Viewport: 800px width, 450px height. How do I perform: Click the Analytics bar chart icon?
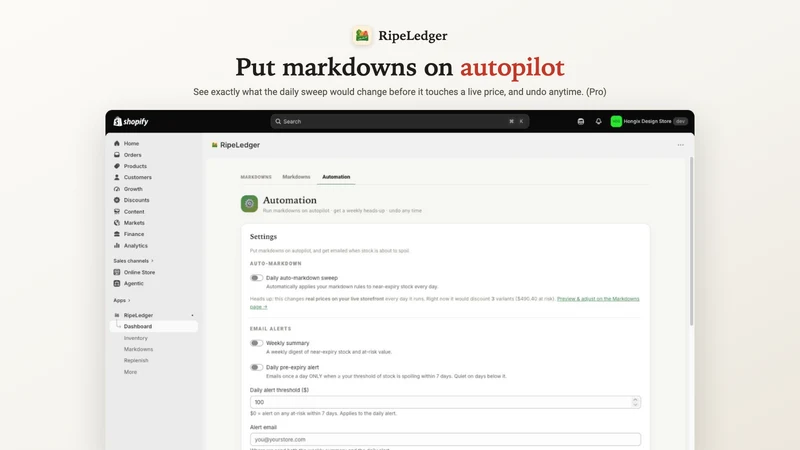coord(117,245)
